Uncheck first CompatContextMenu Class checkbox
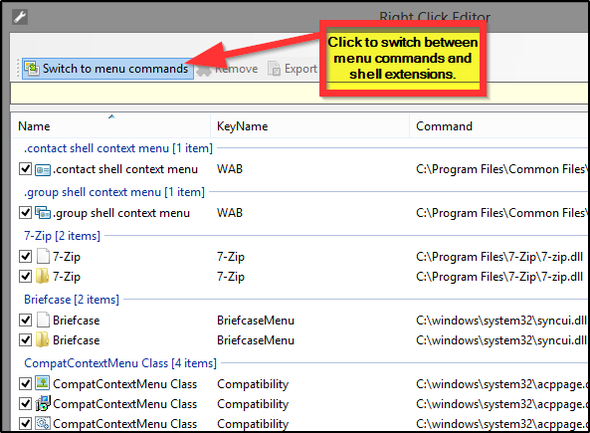This screenshot has width=590, height=433. 25,384
